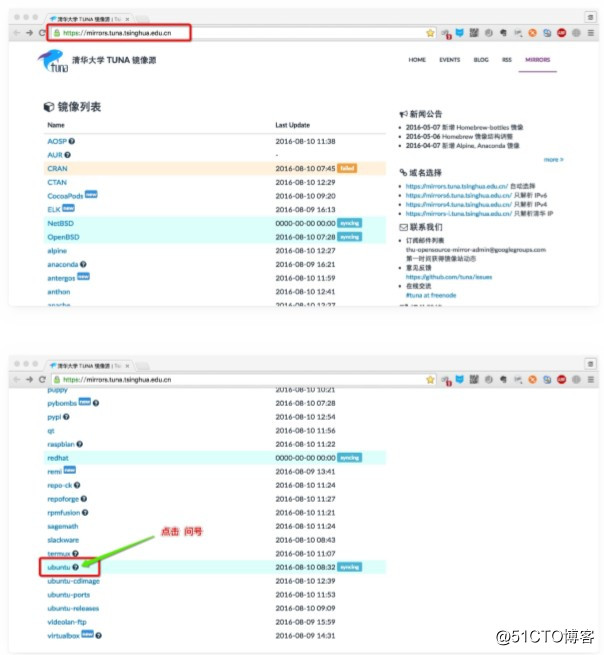
Task: Click the TUNA logo in the page header
Action: click(53, 61)
